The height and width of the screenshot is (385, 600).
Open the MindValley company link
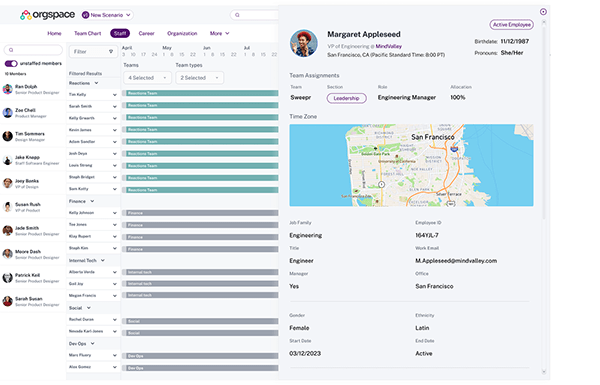click(x=389, y=46)
